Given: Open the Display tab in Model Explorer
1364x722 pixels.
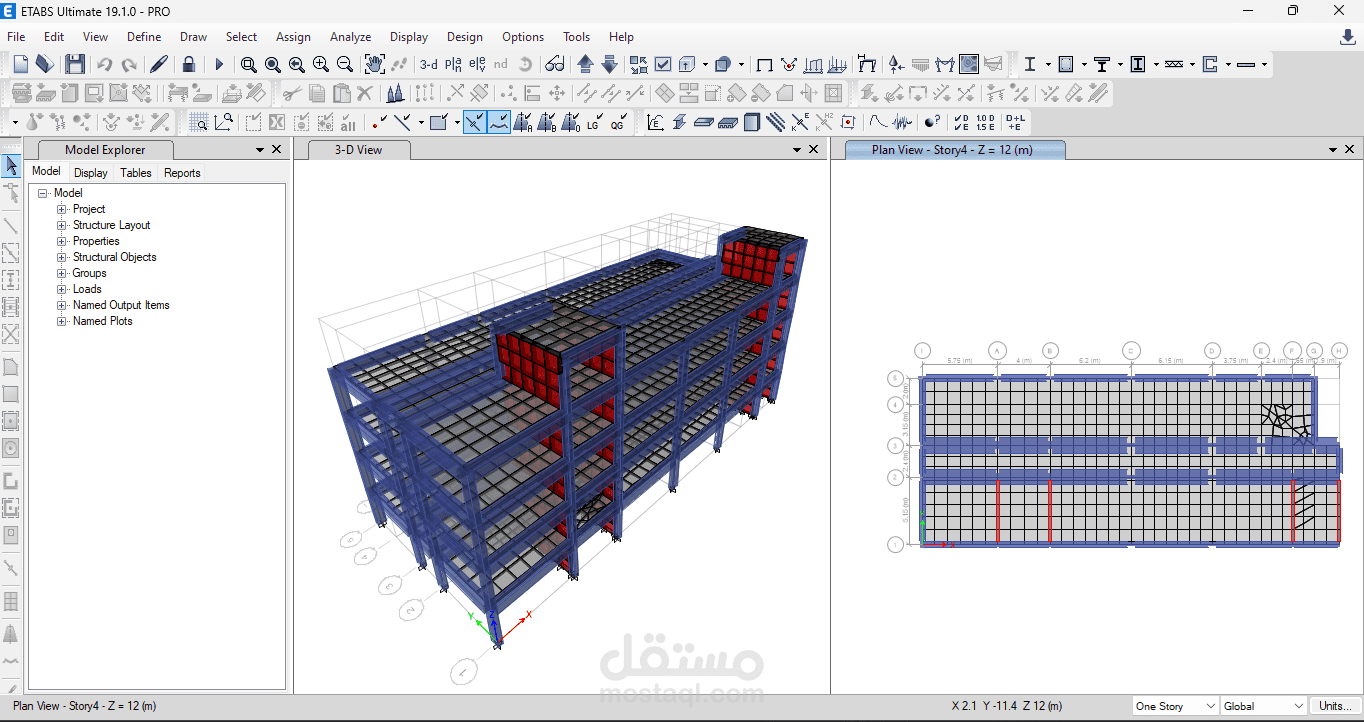Looking at the screenshot, I should tap(91, 173).
